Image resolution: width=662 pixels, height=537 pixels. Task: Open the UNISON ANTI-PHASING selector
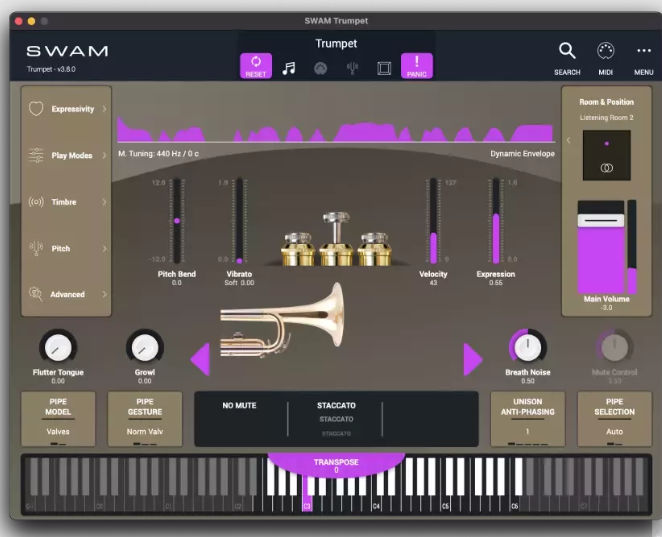tap(528, 419)
